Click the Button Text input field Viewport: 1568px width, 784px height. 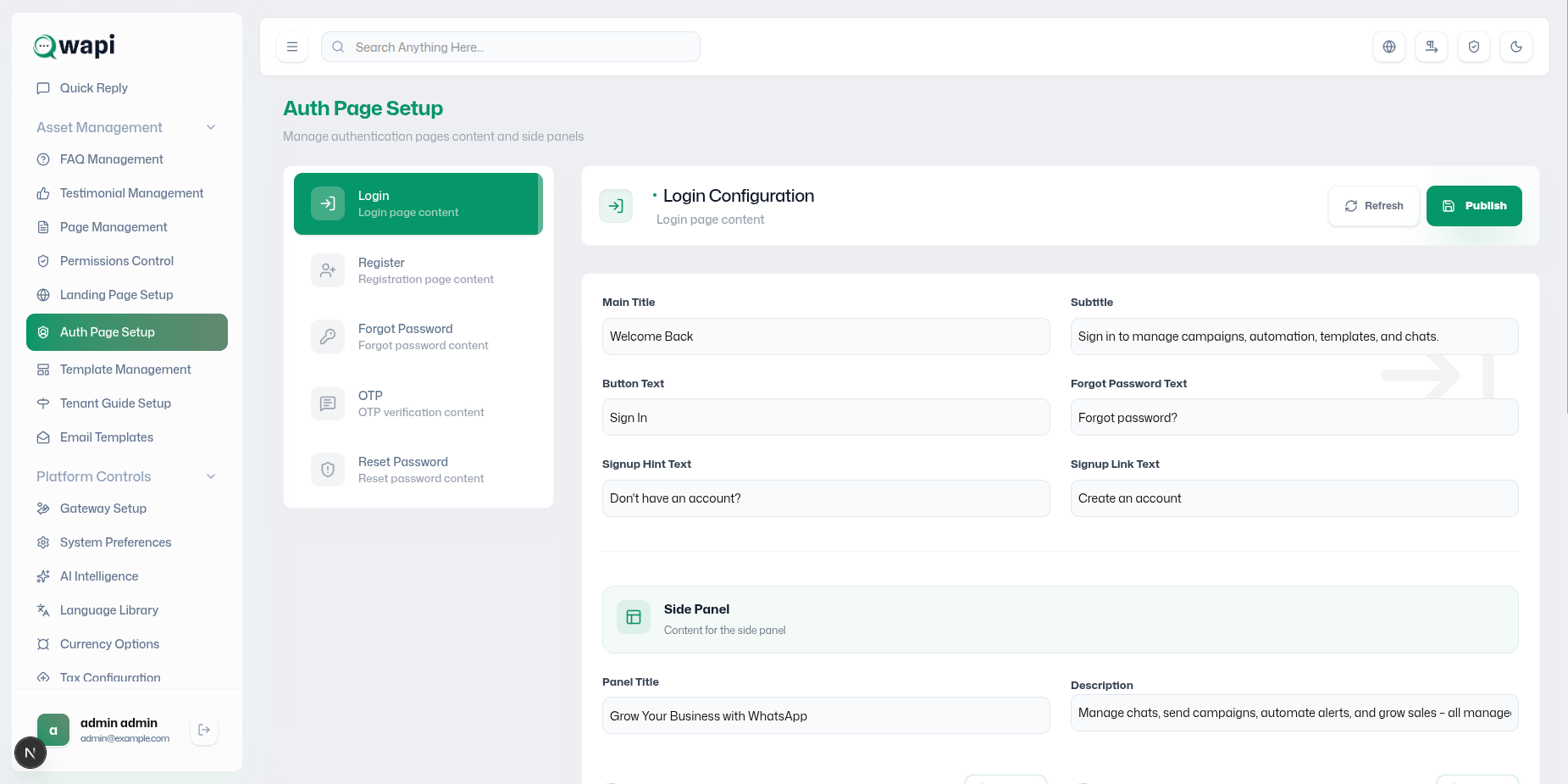pyautogui.click(x=826, y=417)
